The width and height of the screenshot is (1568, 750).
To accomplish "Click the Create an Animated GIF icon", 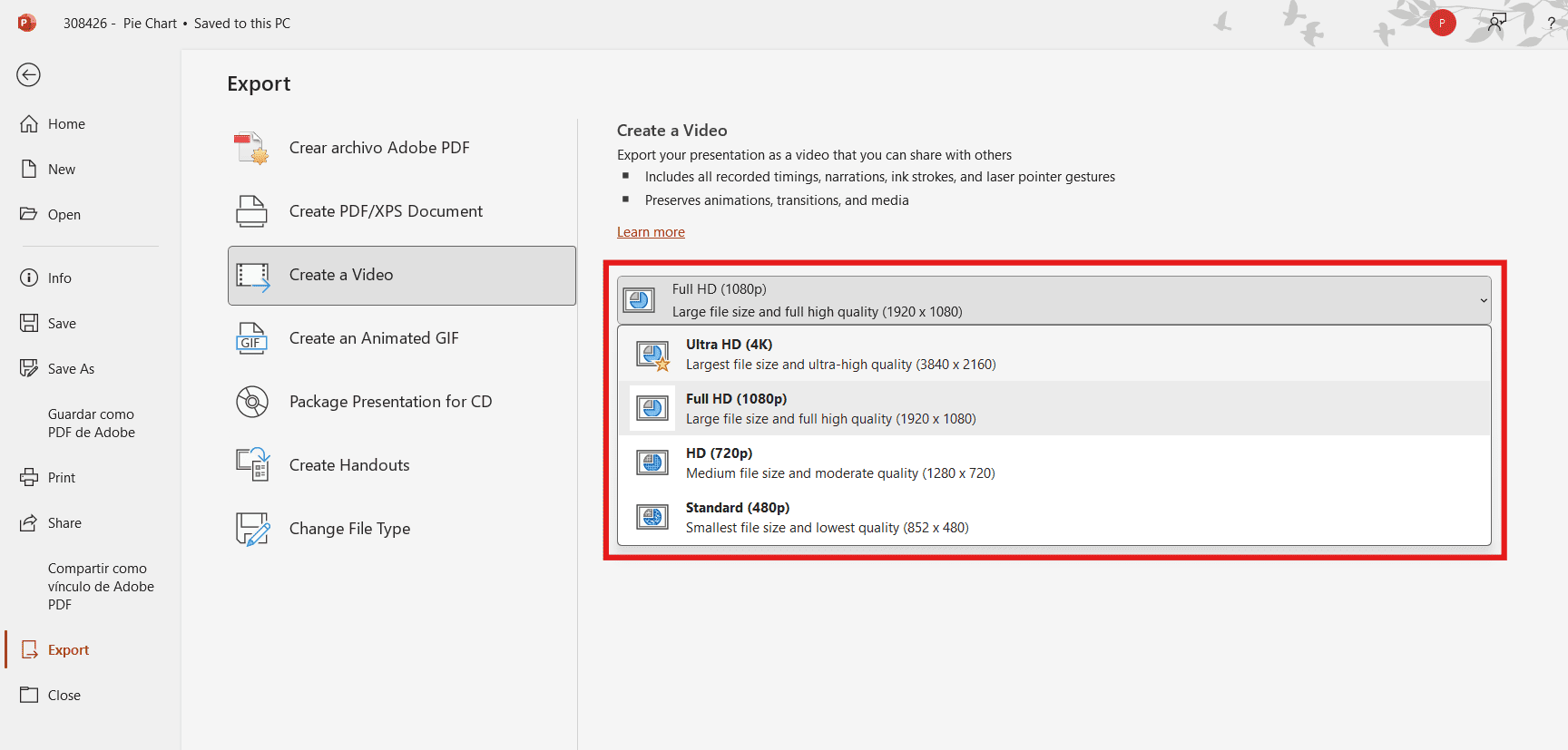I will [251, 338].
